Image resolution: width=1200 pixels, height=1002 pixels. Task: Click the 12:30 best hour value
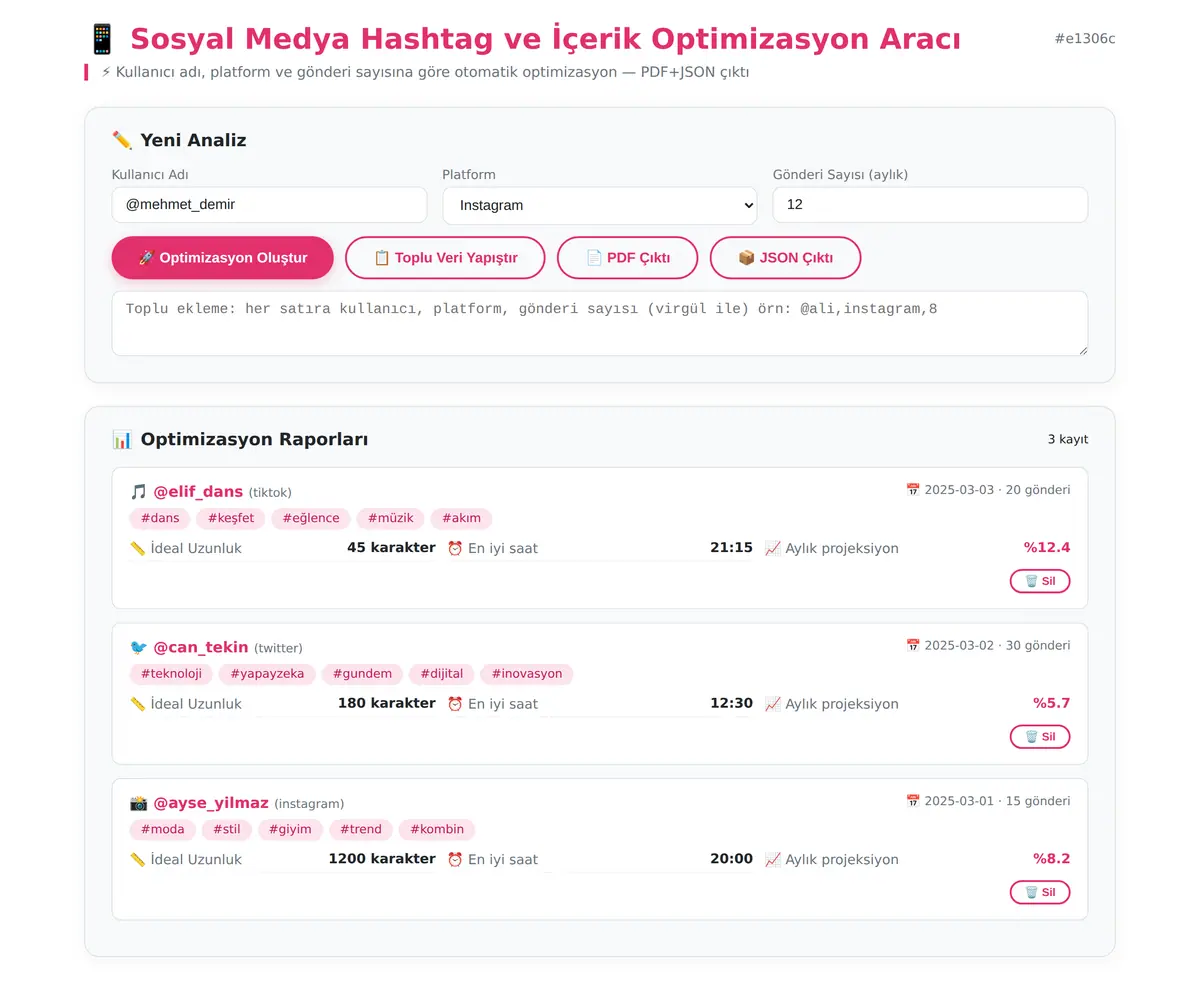(x=731, y=703)
